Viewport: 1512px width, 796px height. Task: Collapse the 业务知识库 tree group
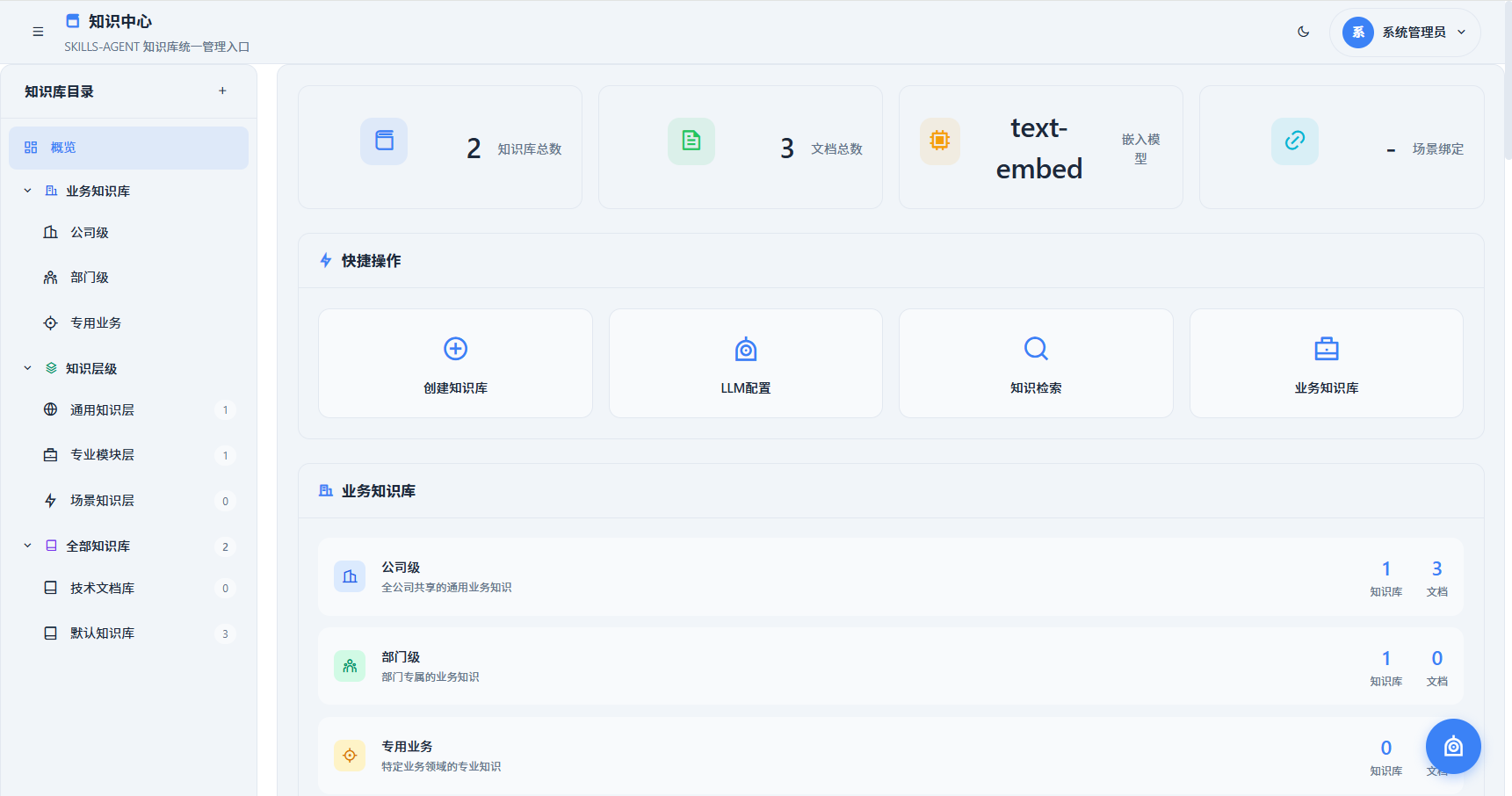click(27, 191)
